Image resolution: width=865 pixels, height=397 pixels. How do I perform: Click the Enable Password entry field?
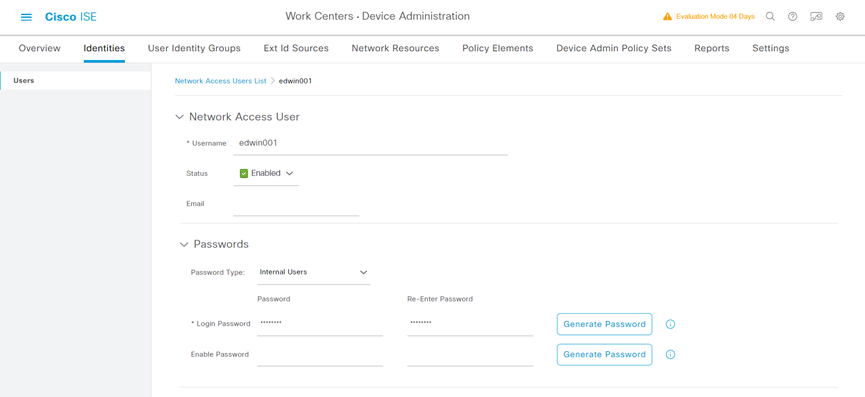coord(320,355)
